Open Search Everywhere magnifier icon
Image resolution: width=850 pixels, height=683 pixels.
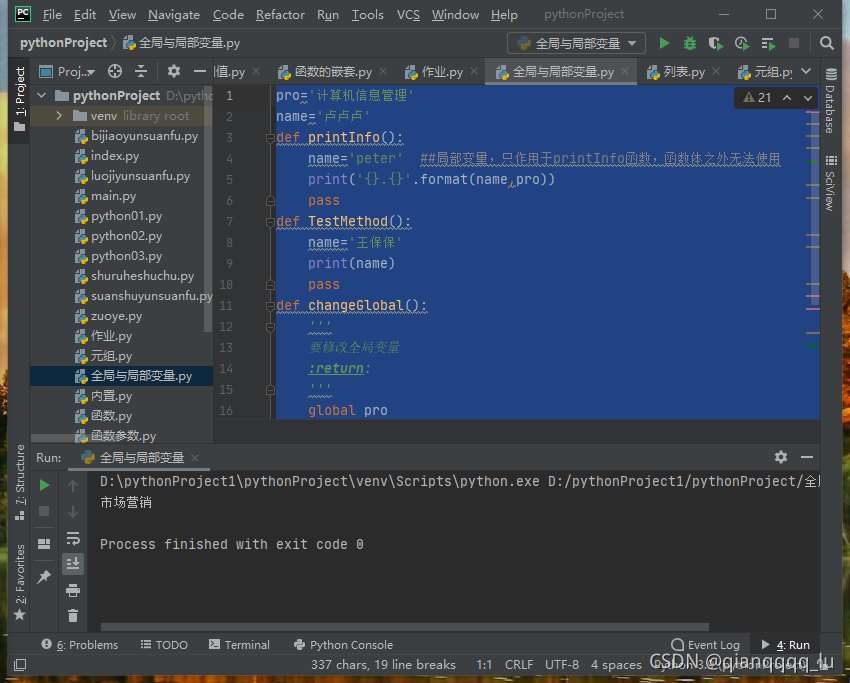(827, 43)
